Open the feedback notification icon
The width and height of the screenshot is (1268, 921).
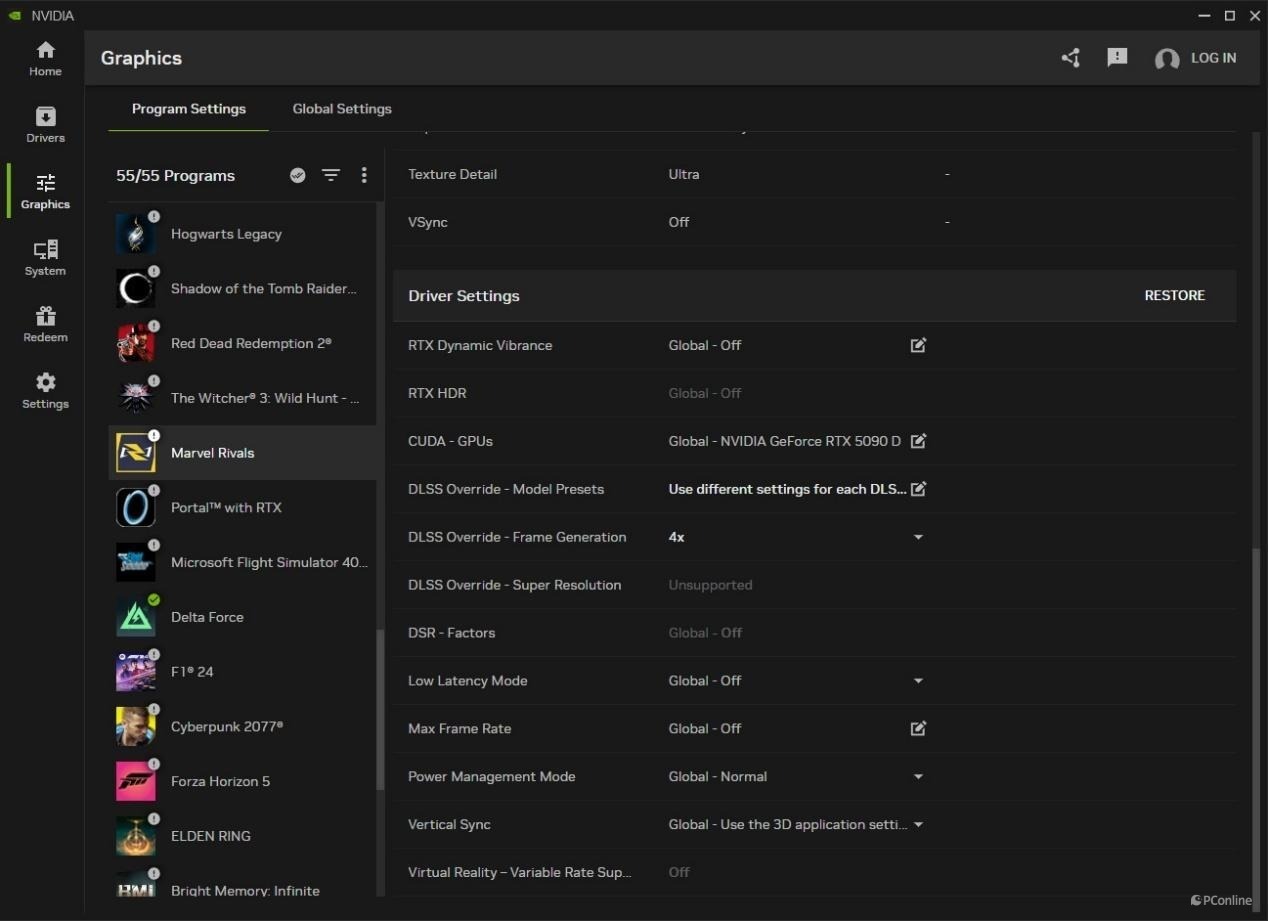pyautogui.click(x=1117, y=58)
